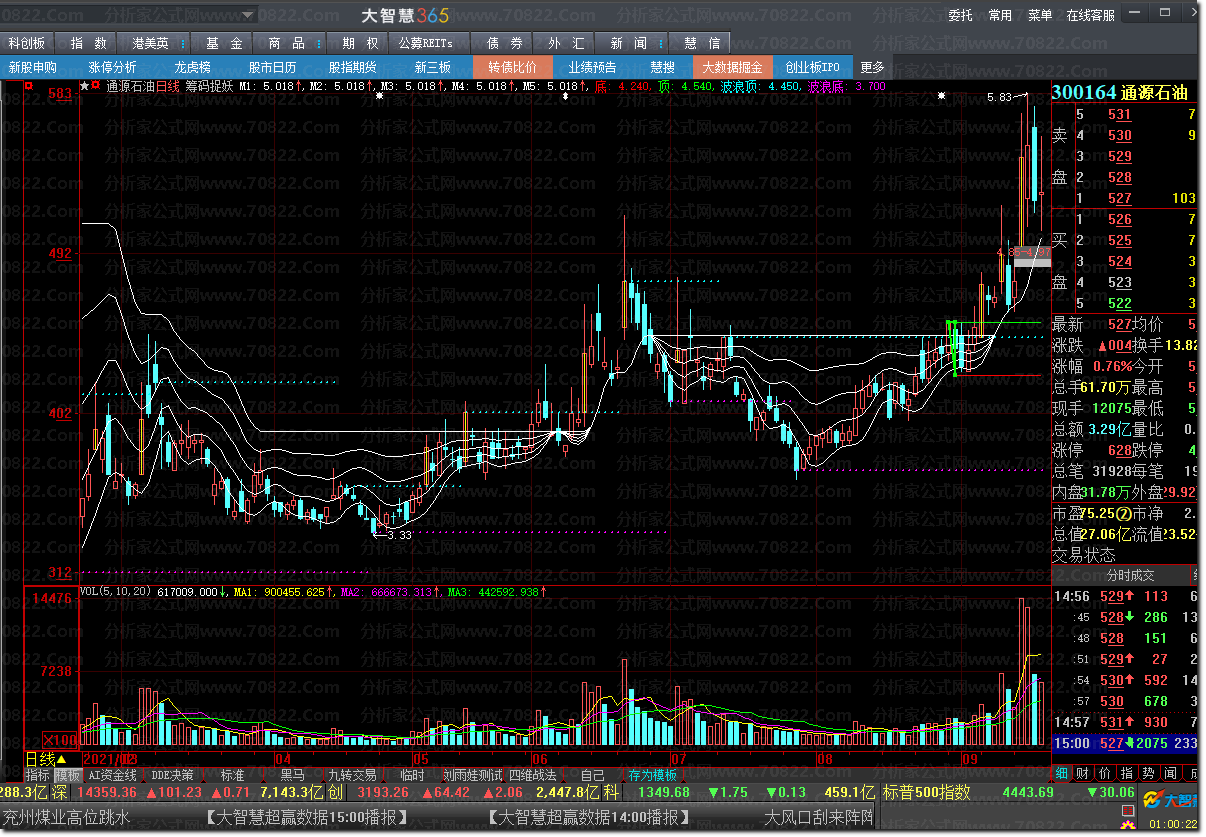Select buy level 1 price 526

[1120, 220]
